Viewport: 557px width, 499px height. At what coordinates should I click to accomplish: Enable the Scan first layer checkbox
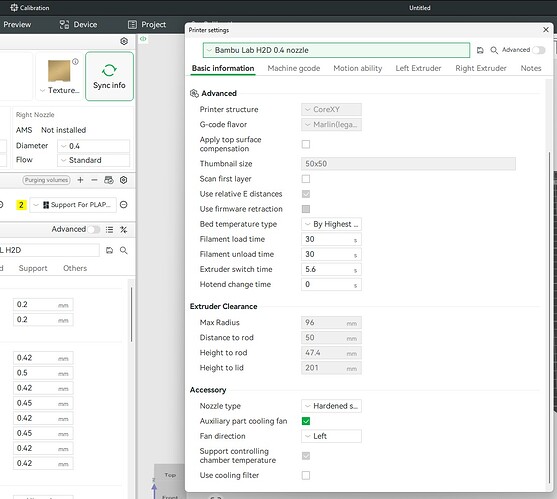306,179
